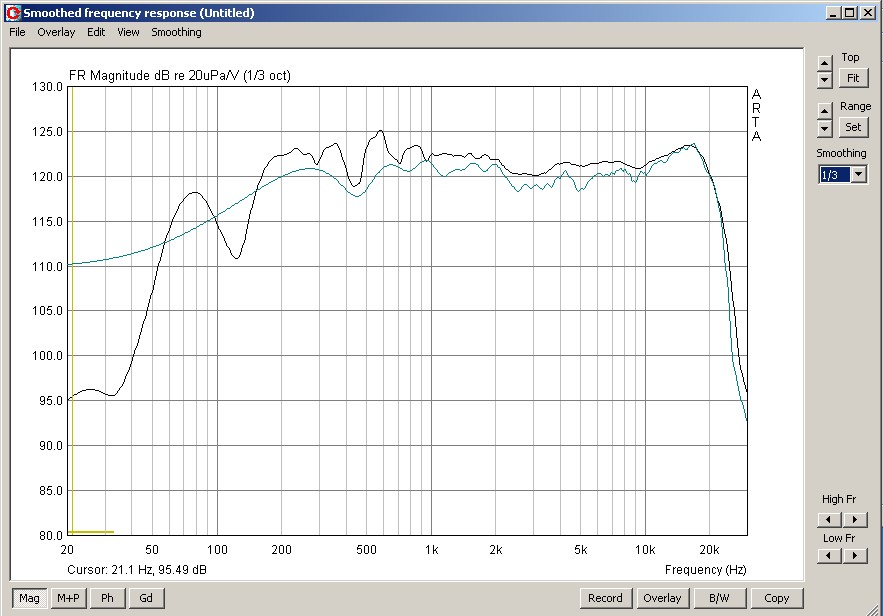
Task: Click the Copy button
Action: (777, 598)
